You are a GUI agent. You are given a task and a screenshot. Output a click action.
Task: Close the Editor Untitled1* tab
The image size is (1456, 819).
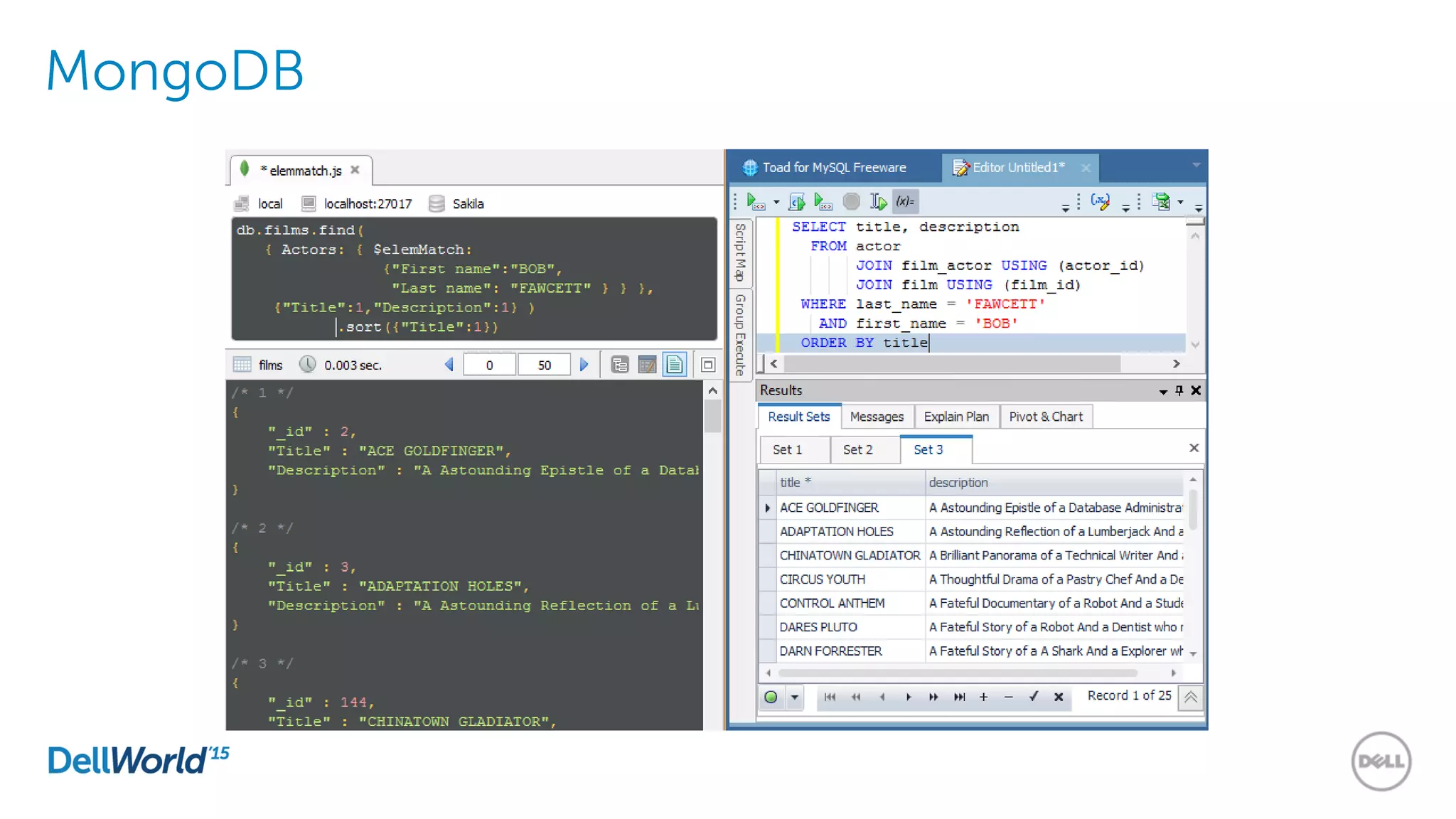(x=1086, y=168)
